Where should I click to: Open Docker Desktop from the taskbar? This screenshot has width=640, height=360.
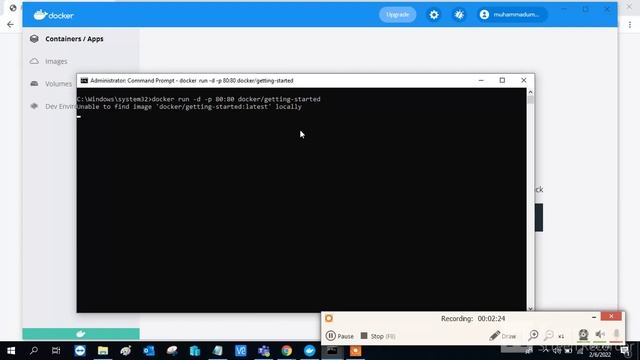click(309, 351)
